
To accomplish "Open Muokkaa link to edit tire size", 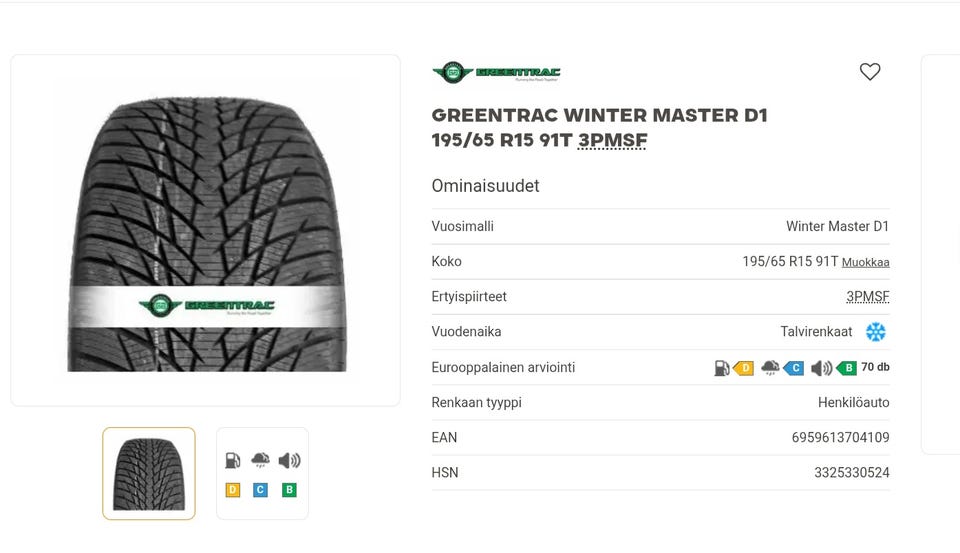I will pos(866,262).
